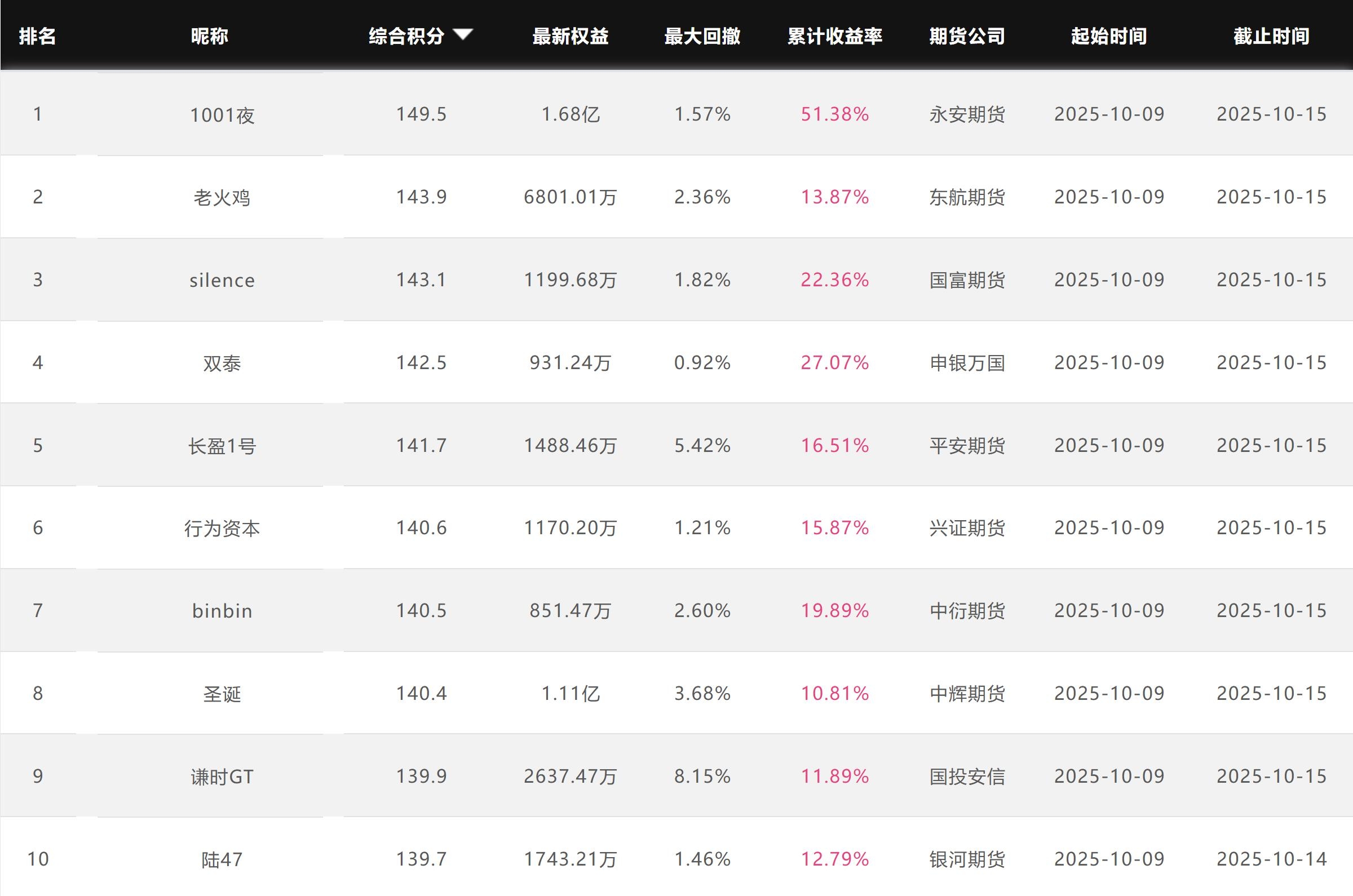The image size is (1353, 896).
Task: Click the 排名 column header
Action: 37,36
